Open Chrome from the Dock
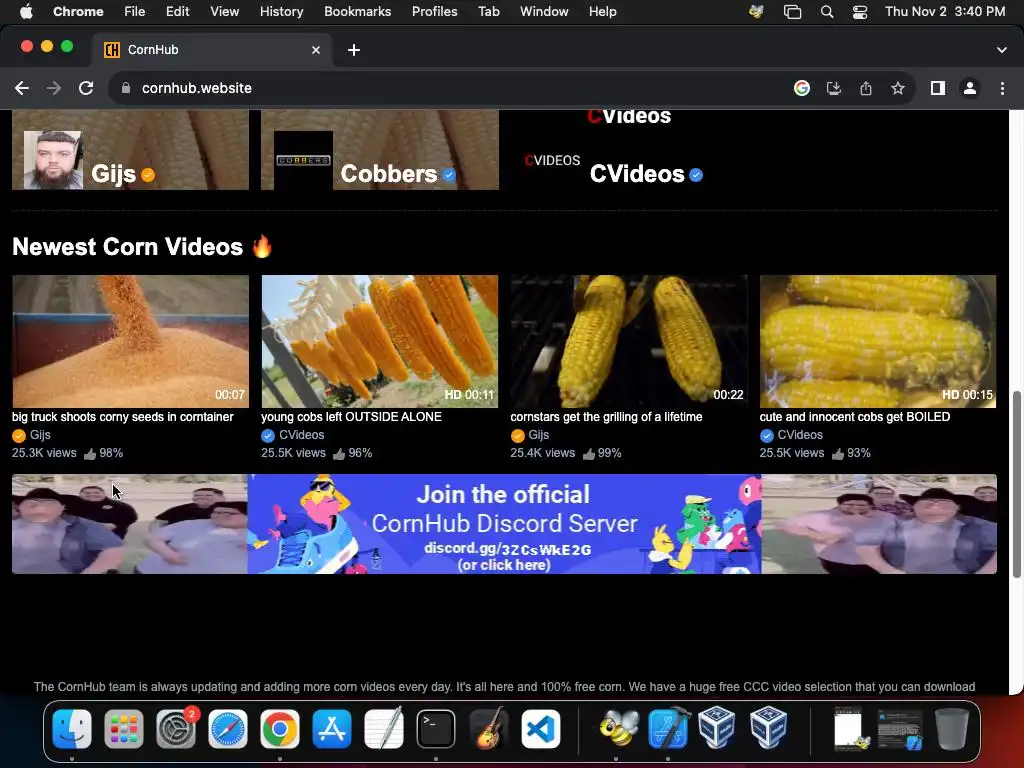The height and width of the screenshot is (768, 1024). click(280, 729)
